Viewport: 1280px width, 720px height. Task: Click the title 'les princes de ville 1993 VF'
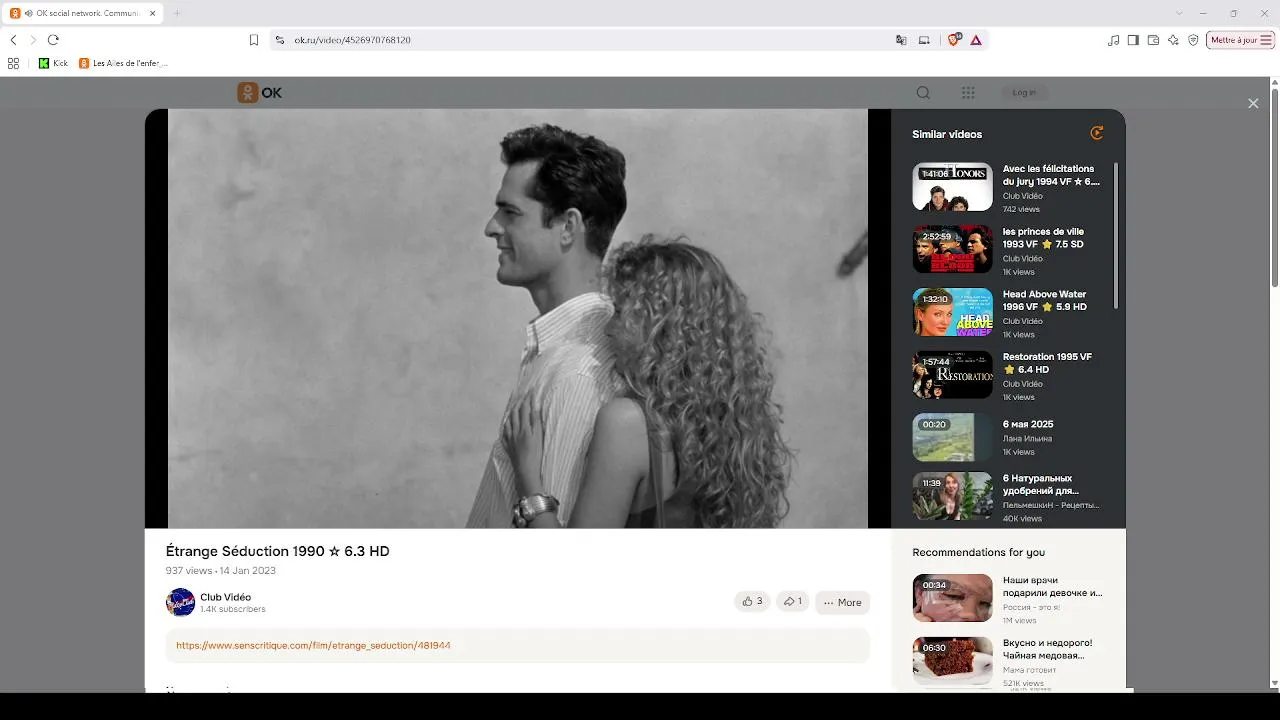click(1043, 238)
